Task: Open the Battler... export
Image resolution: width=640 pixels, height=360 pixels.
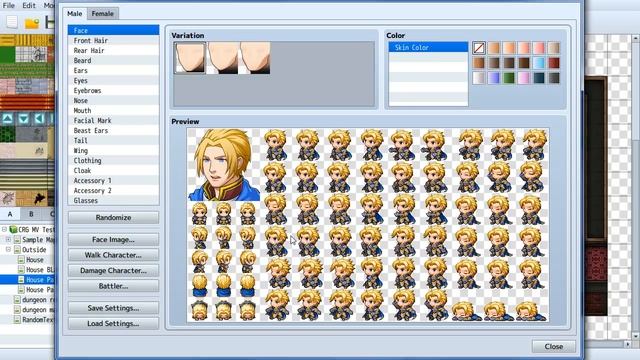Action: [x=113, y=286]
